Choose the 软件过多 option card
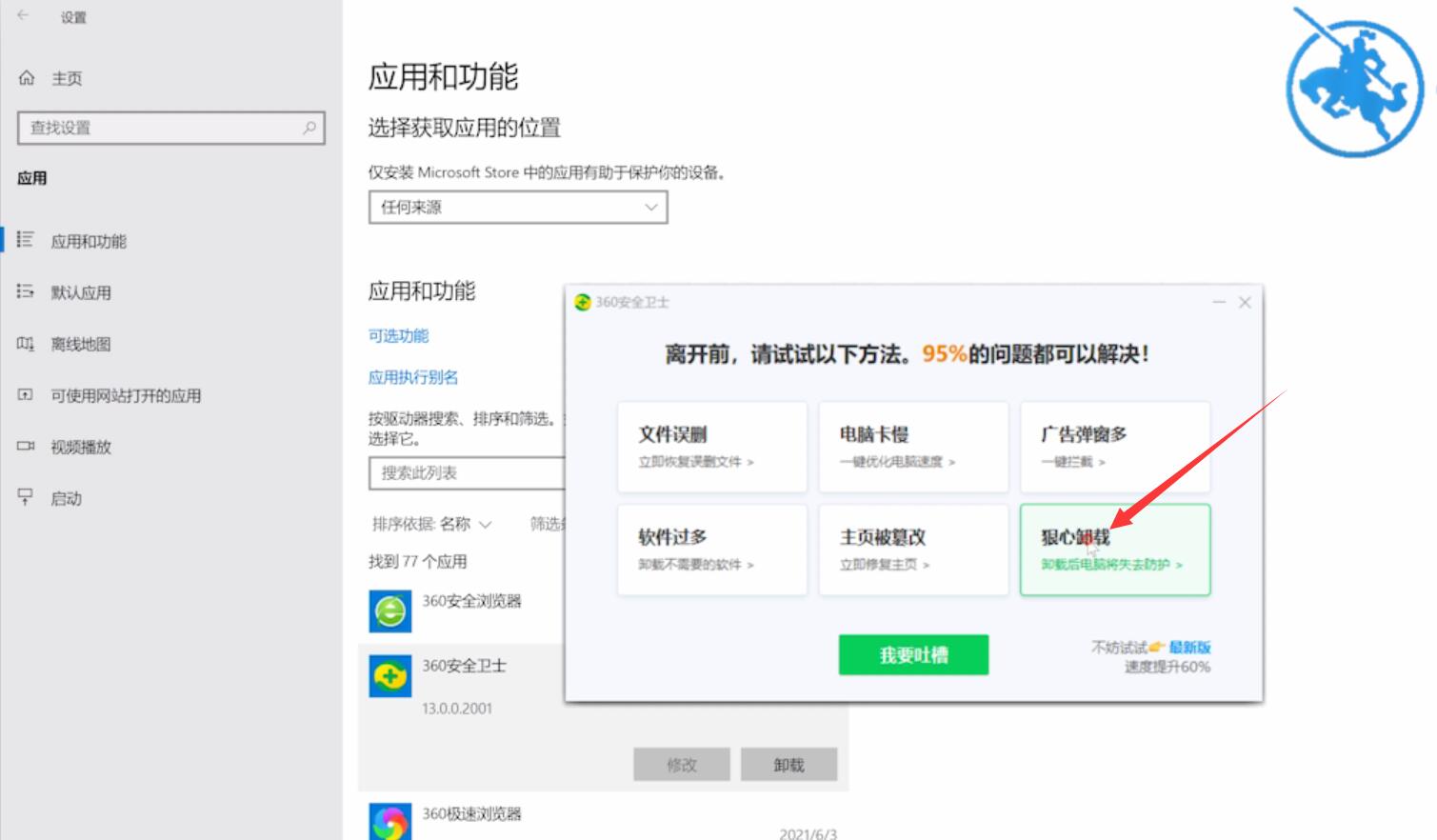1437x840 pixels. point(712,550)
